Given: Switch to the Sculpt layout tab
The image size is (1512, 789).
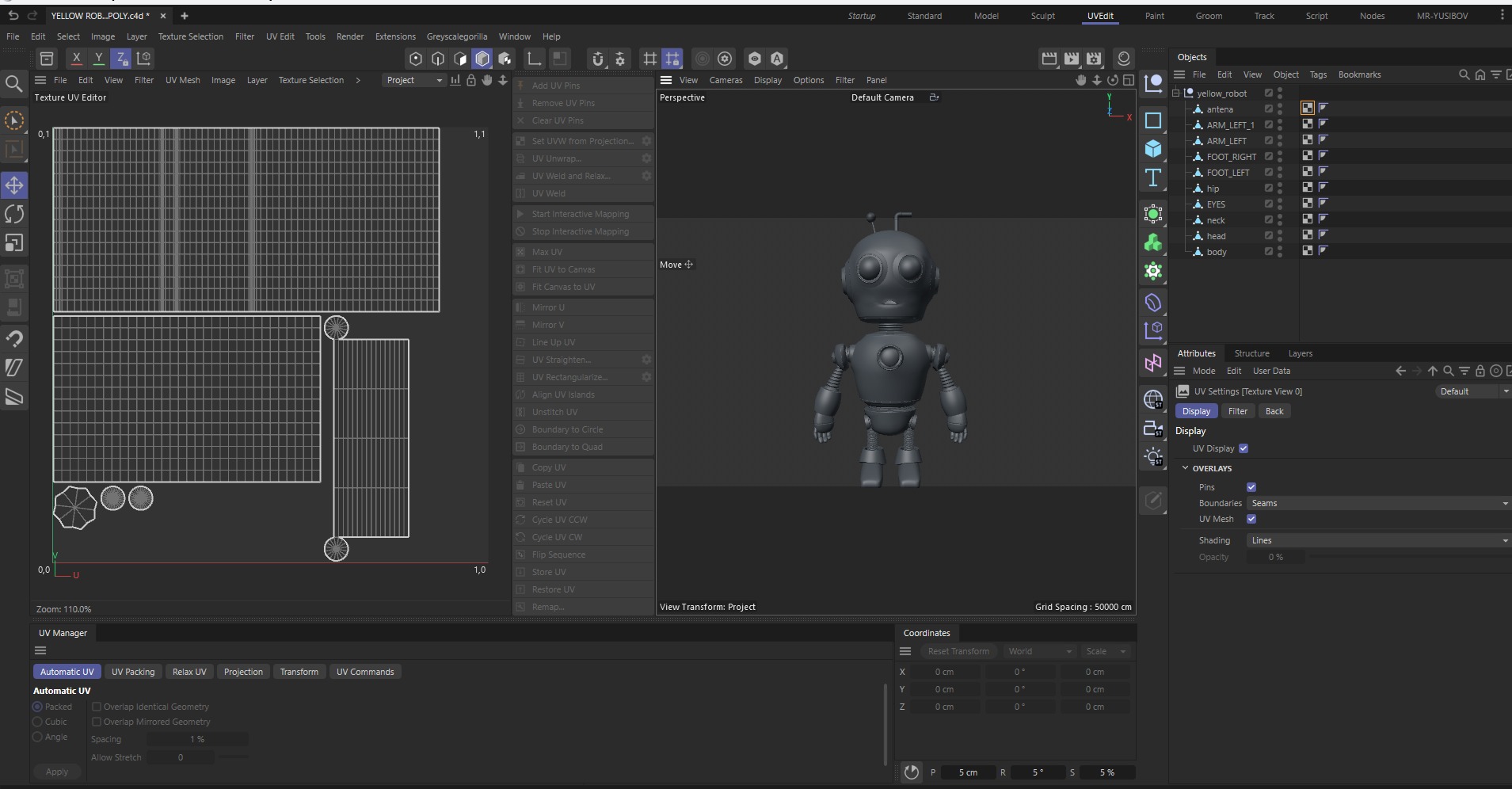Looking at the screenshot, I should [1042, 16].
